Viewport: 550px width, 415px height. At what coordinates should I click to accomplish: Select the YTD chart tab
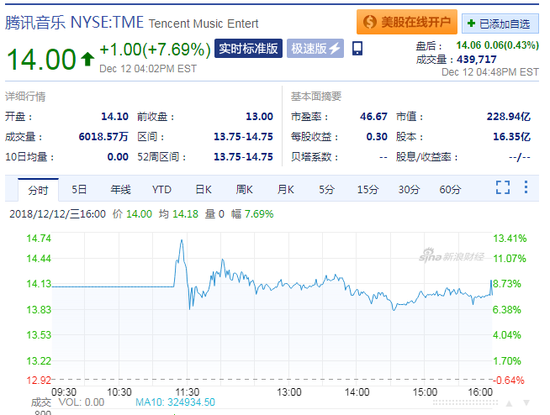(162, 190)
